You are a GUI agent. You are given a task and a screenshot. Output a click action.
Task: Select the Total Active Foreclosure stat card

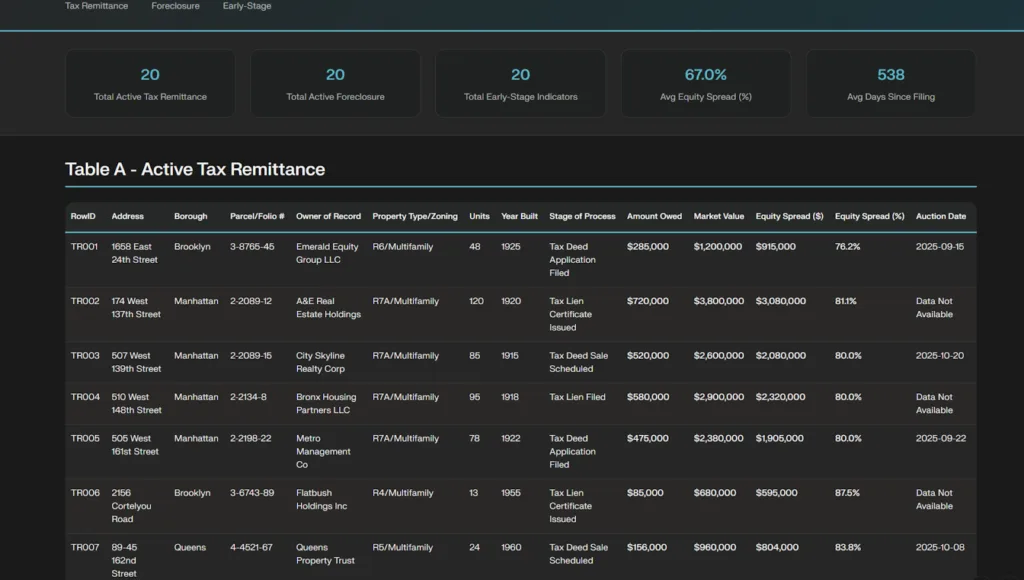(335, 83)
